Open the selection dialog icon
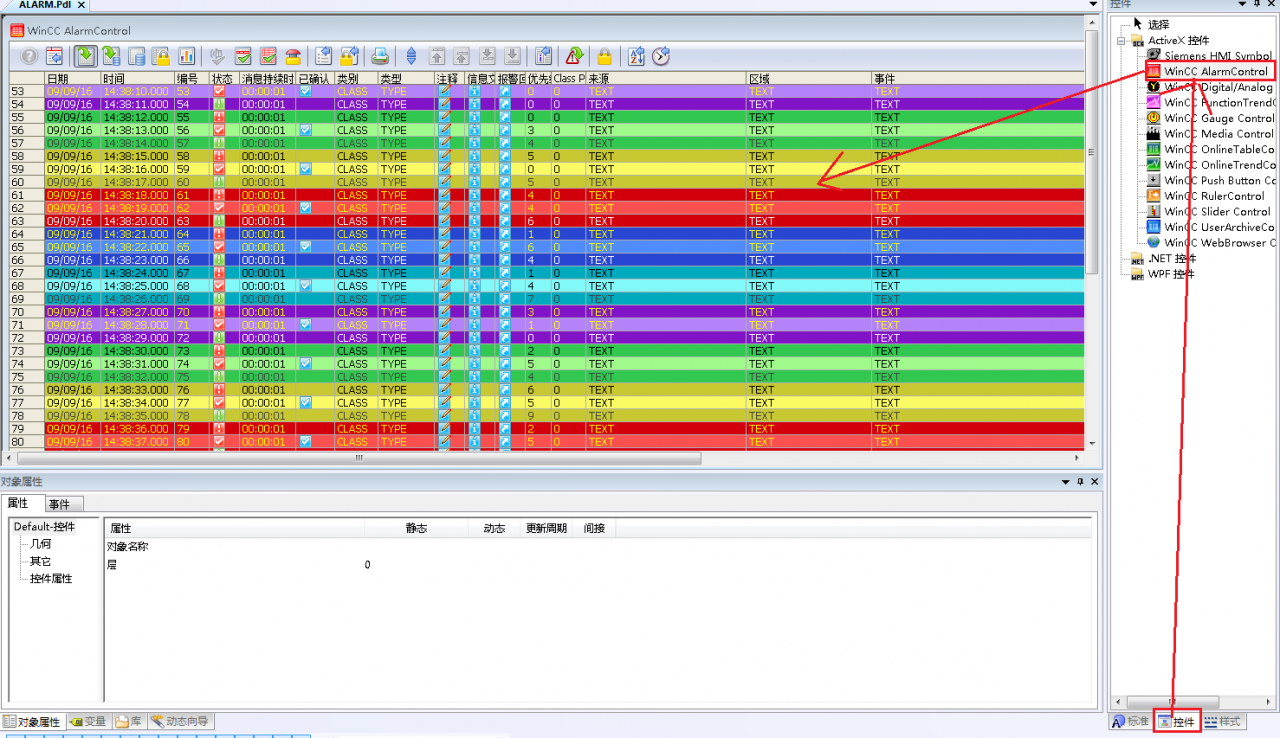Screen dimensions: 1280x738 tap(324, 56)
